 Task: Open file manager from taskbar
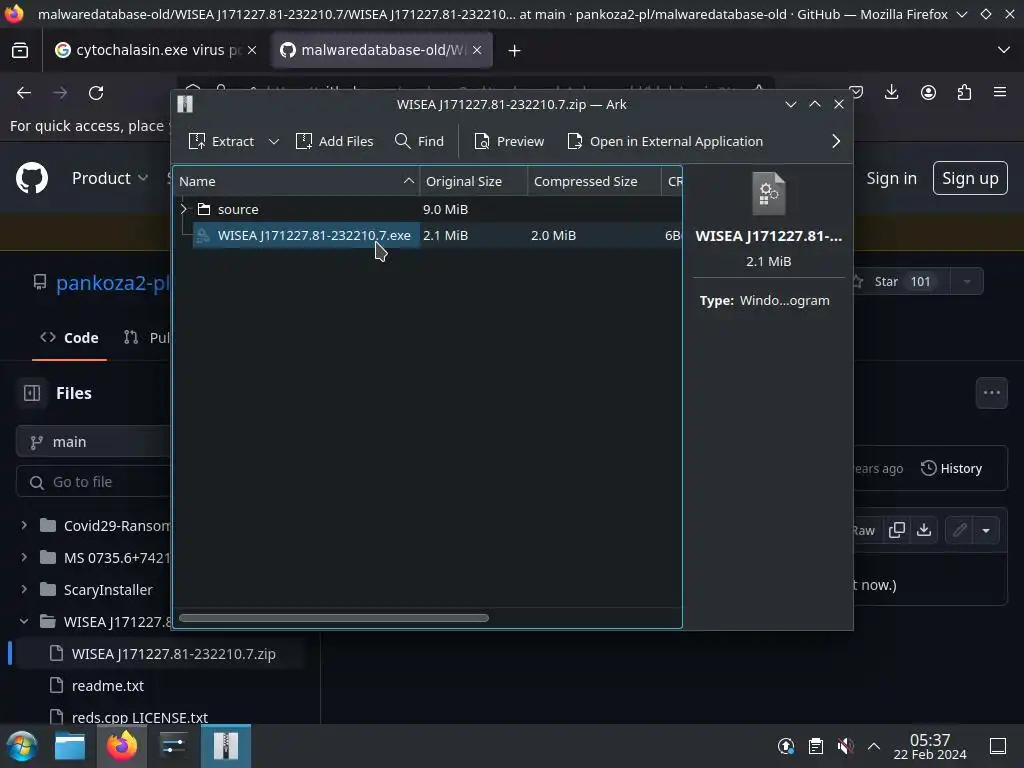[x=70, y=746]
